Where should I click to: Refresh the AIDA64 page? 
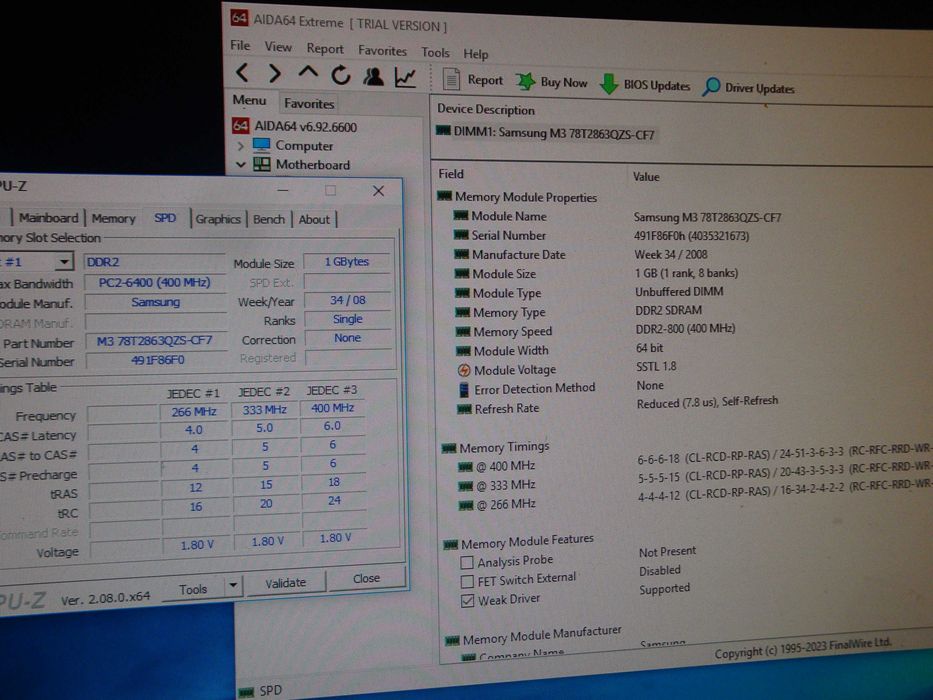click(341, 75)
